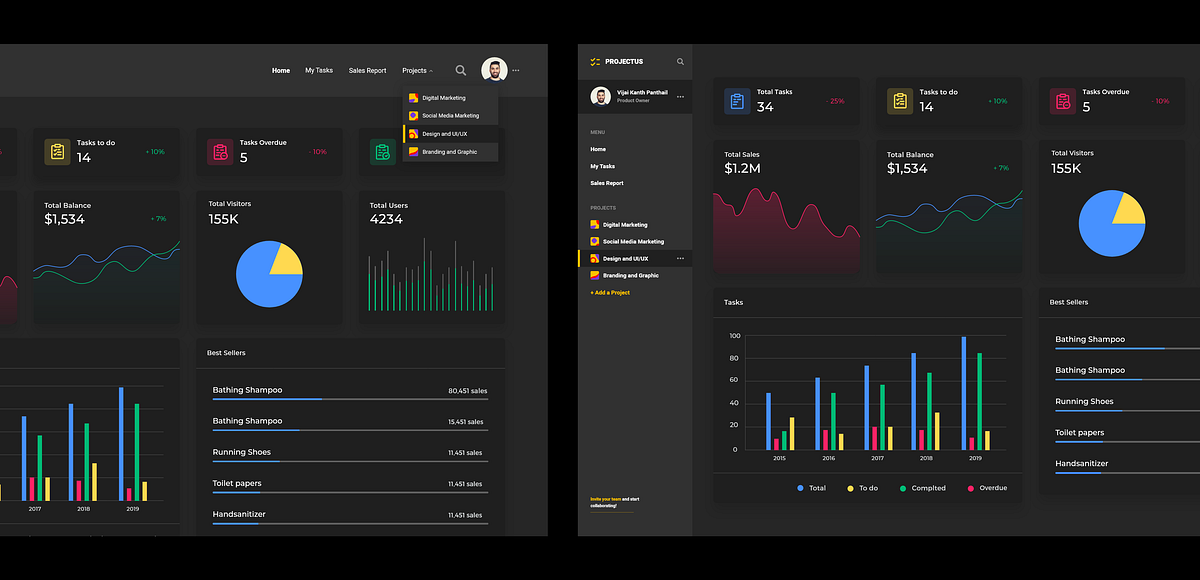Screen dimensions: 1200x580
Task: Click the red Tasks Overdue icon
Action: click(1063, 101)
